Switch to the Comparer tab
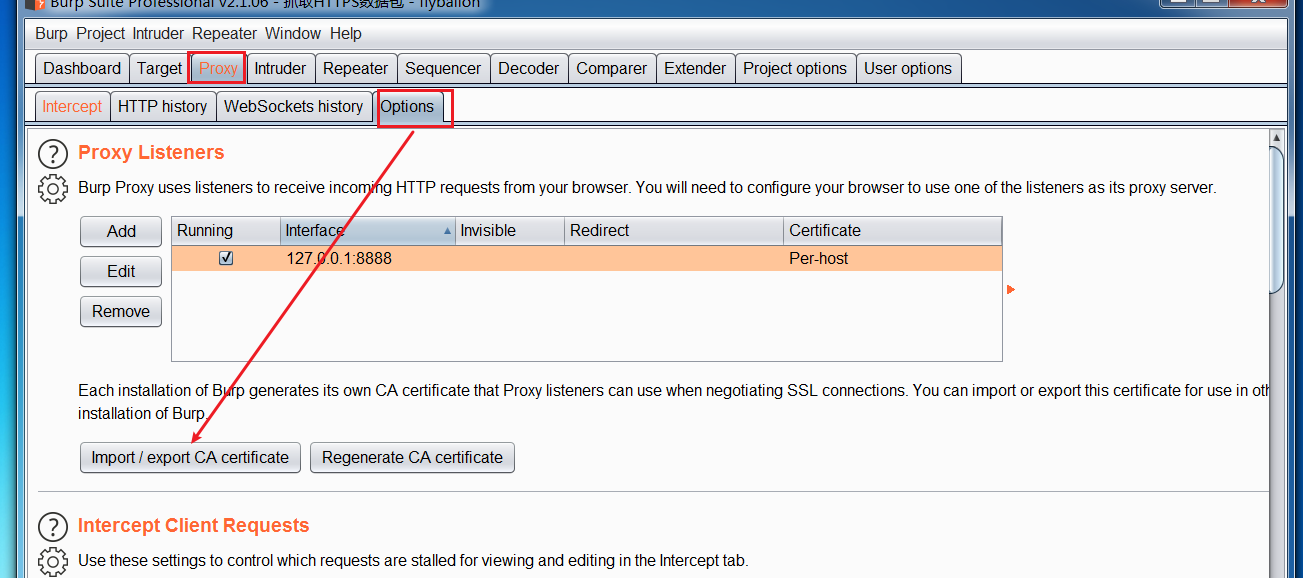This screenshot has width=1303, height=578. coord(612,68)
